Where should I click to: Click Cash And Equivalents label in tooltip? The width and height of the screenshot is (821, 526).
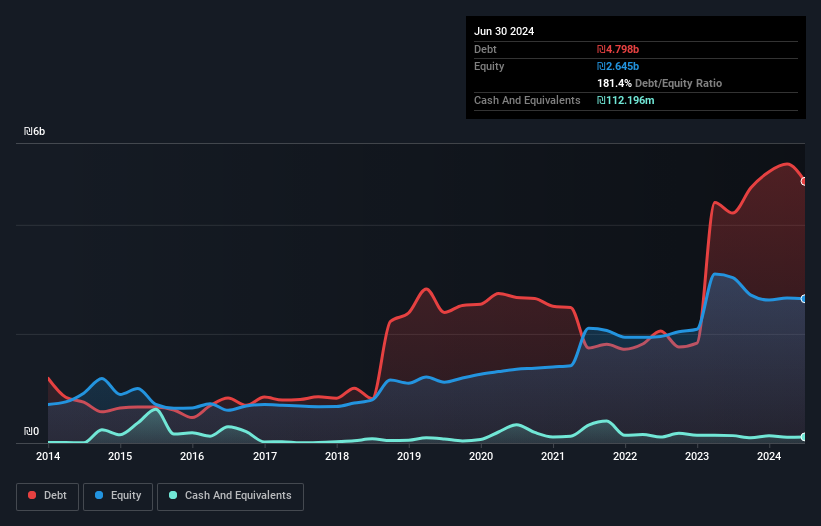click(527, 100)
